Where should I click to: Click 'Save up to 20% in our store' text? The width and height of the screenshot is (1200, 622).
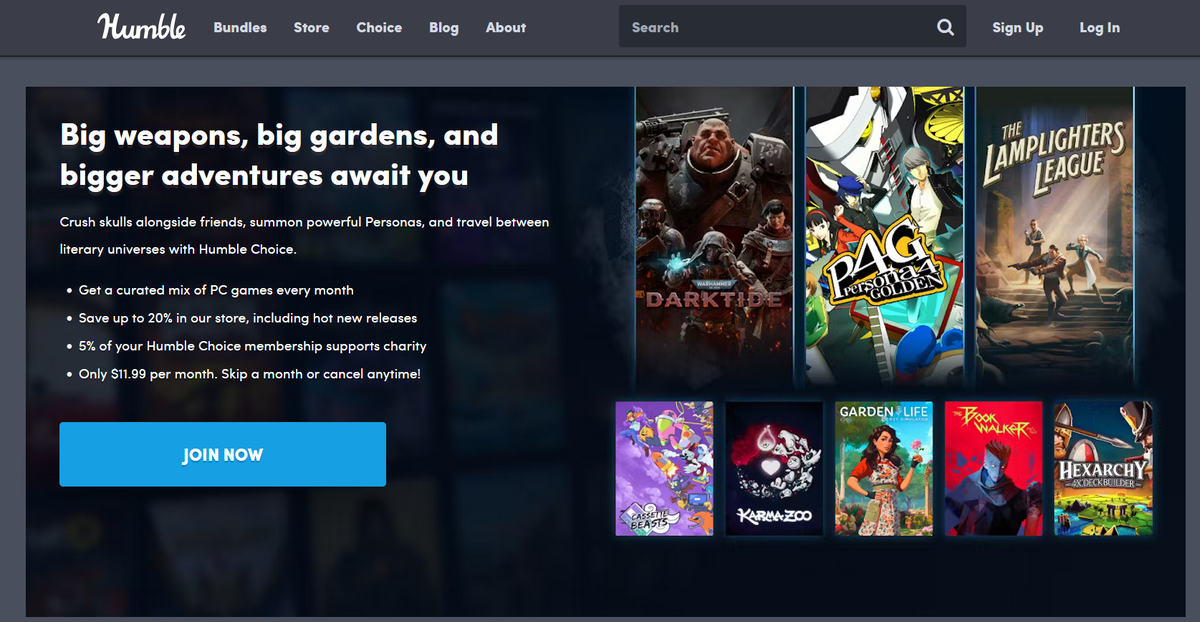pos(248,318)
